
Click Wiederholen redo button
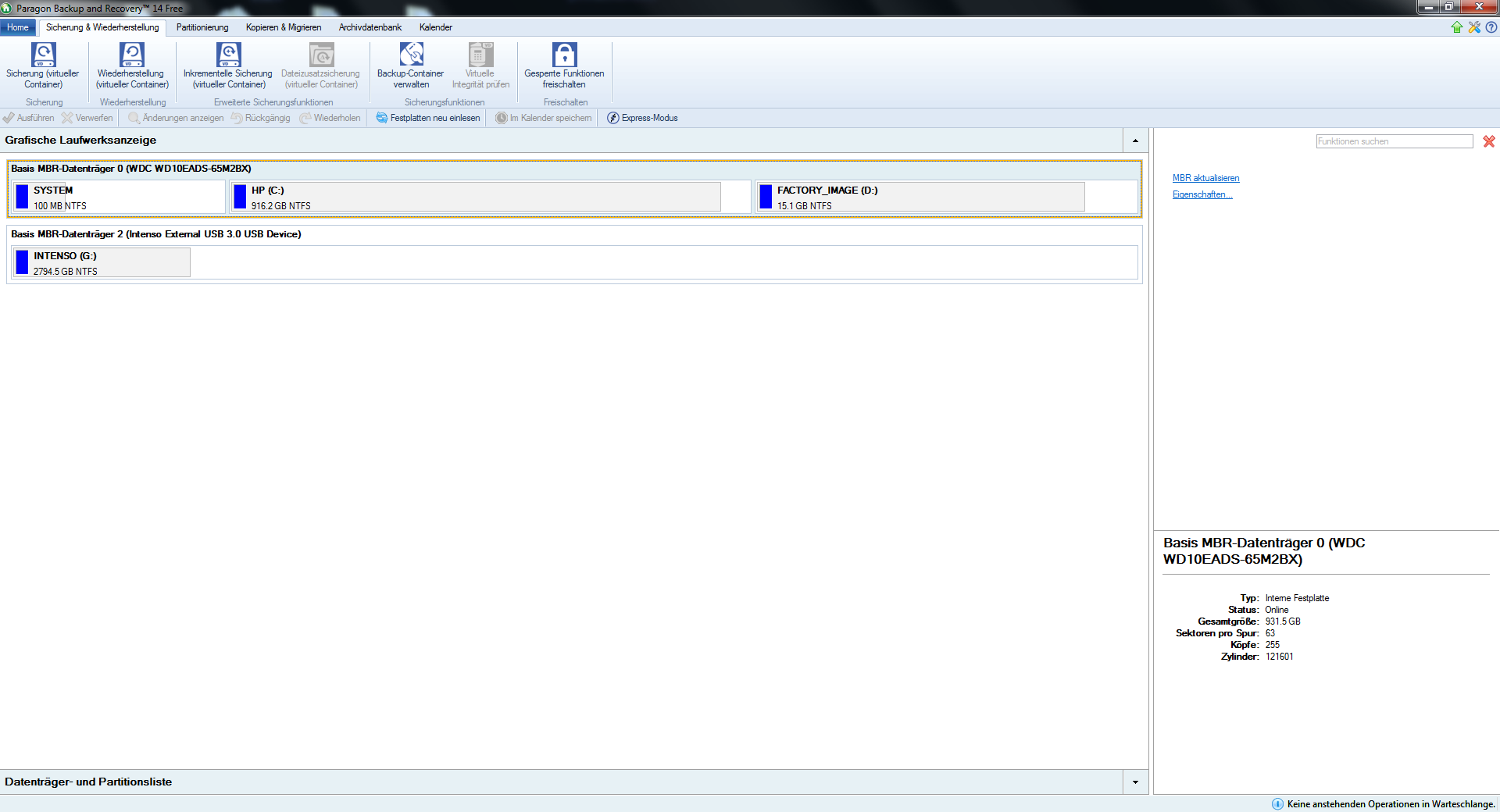tap(330, 118)
